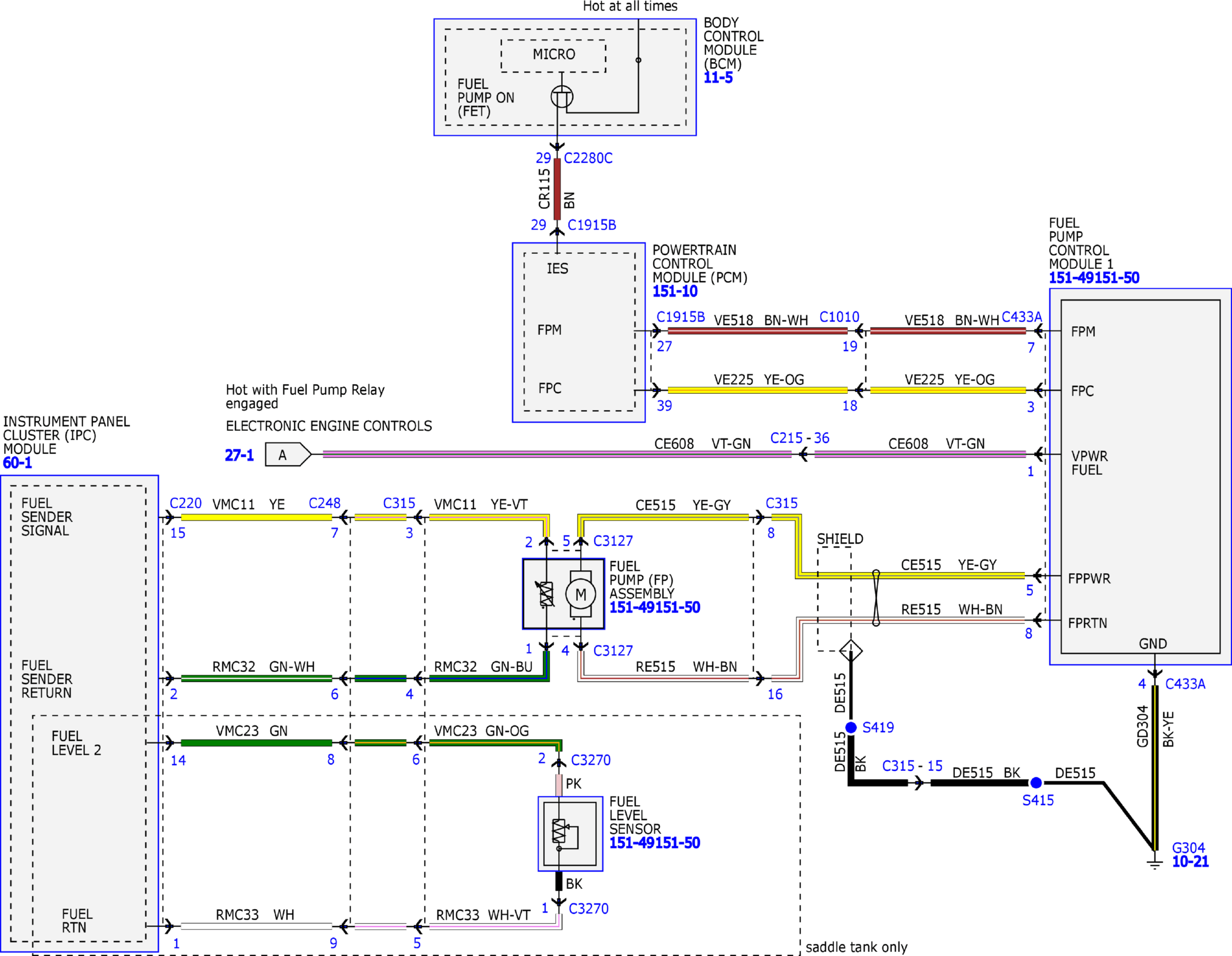Click the brown CR115 wire segment
The height and width of the screenshot is (956, 1232).
(557, 189)
